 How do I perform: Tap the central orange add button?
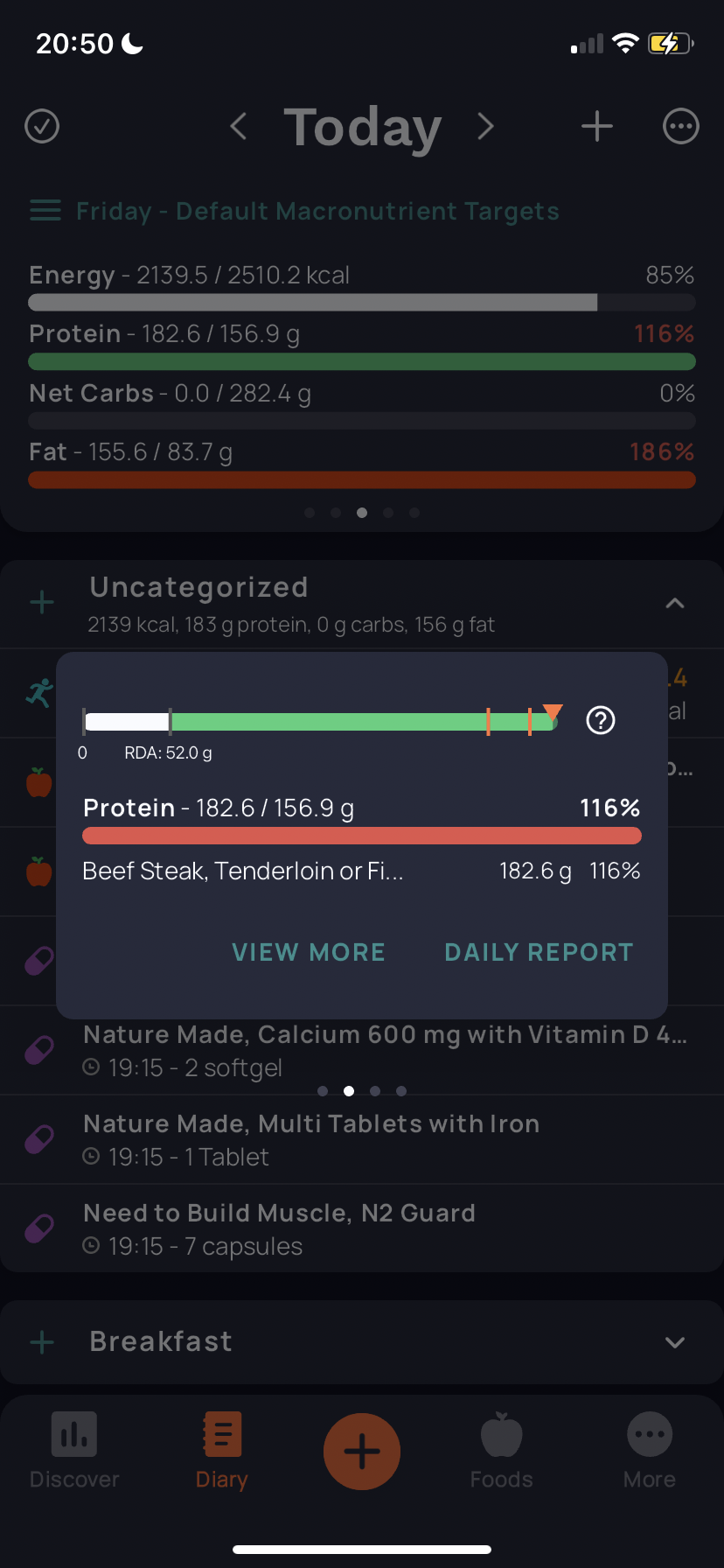click(362, 1452)
